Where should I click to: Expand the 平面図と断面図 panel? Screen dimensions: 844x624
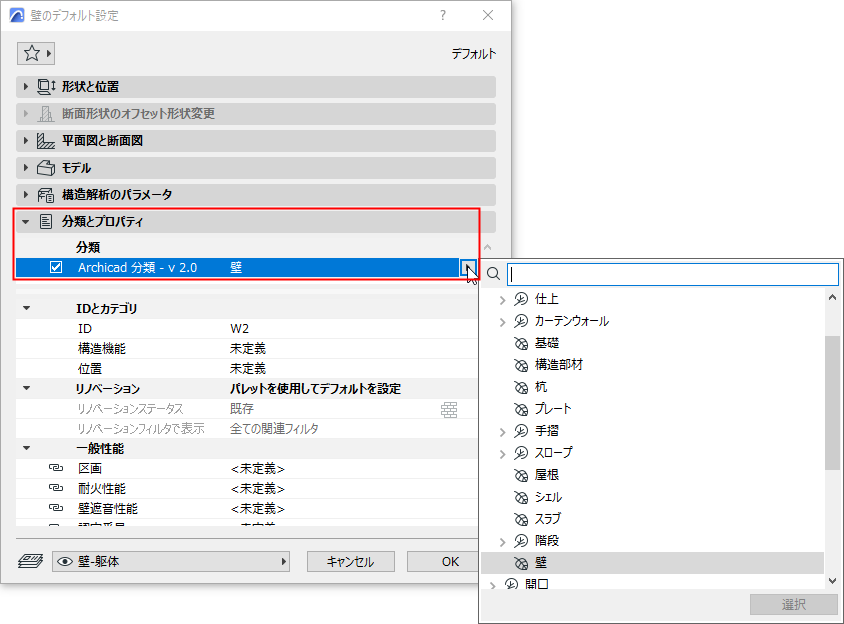point(25,141)
